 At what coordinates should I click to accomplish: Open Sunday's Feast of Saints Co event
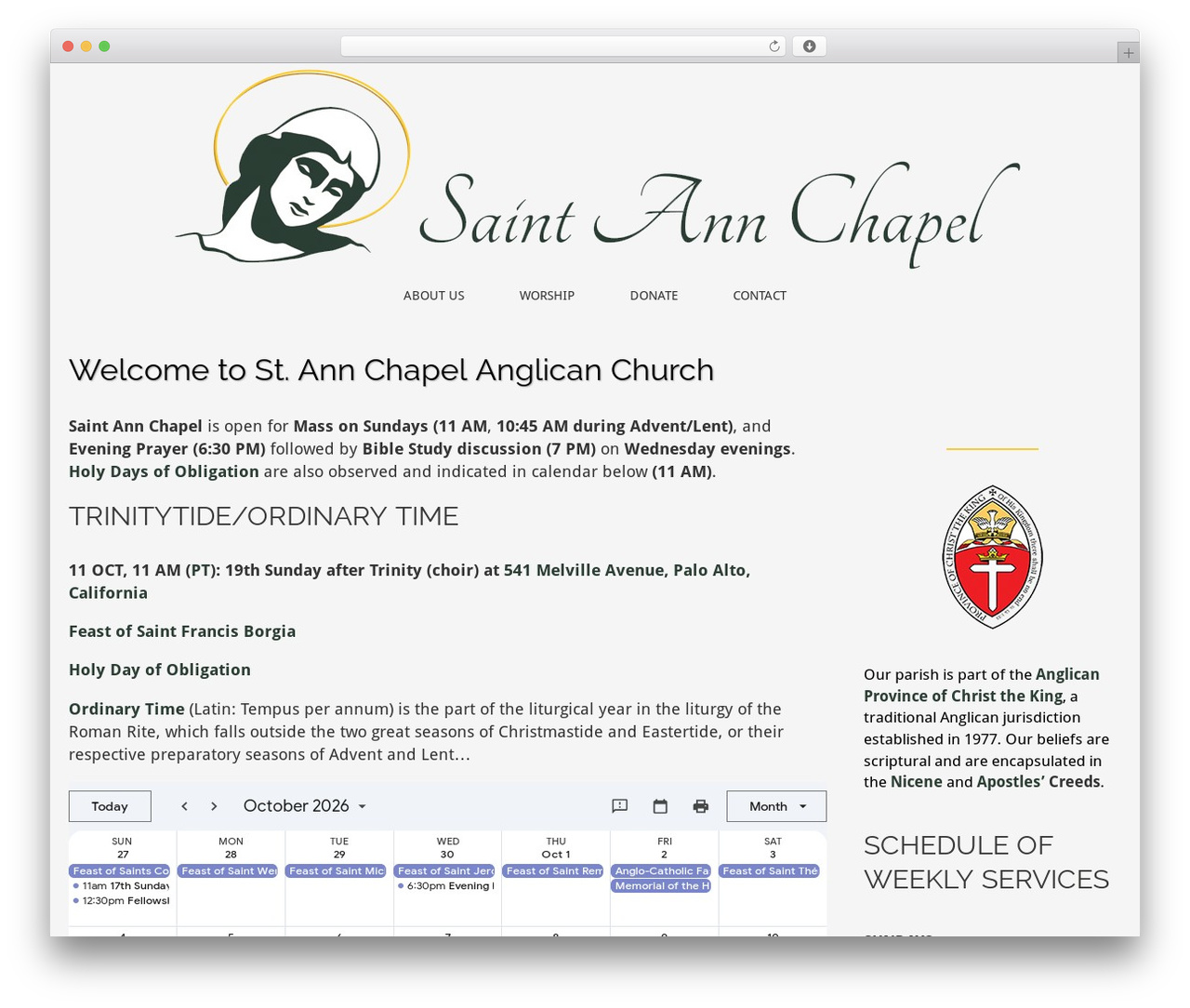[121, 871]
